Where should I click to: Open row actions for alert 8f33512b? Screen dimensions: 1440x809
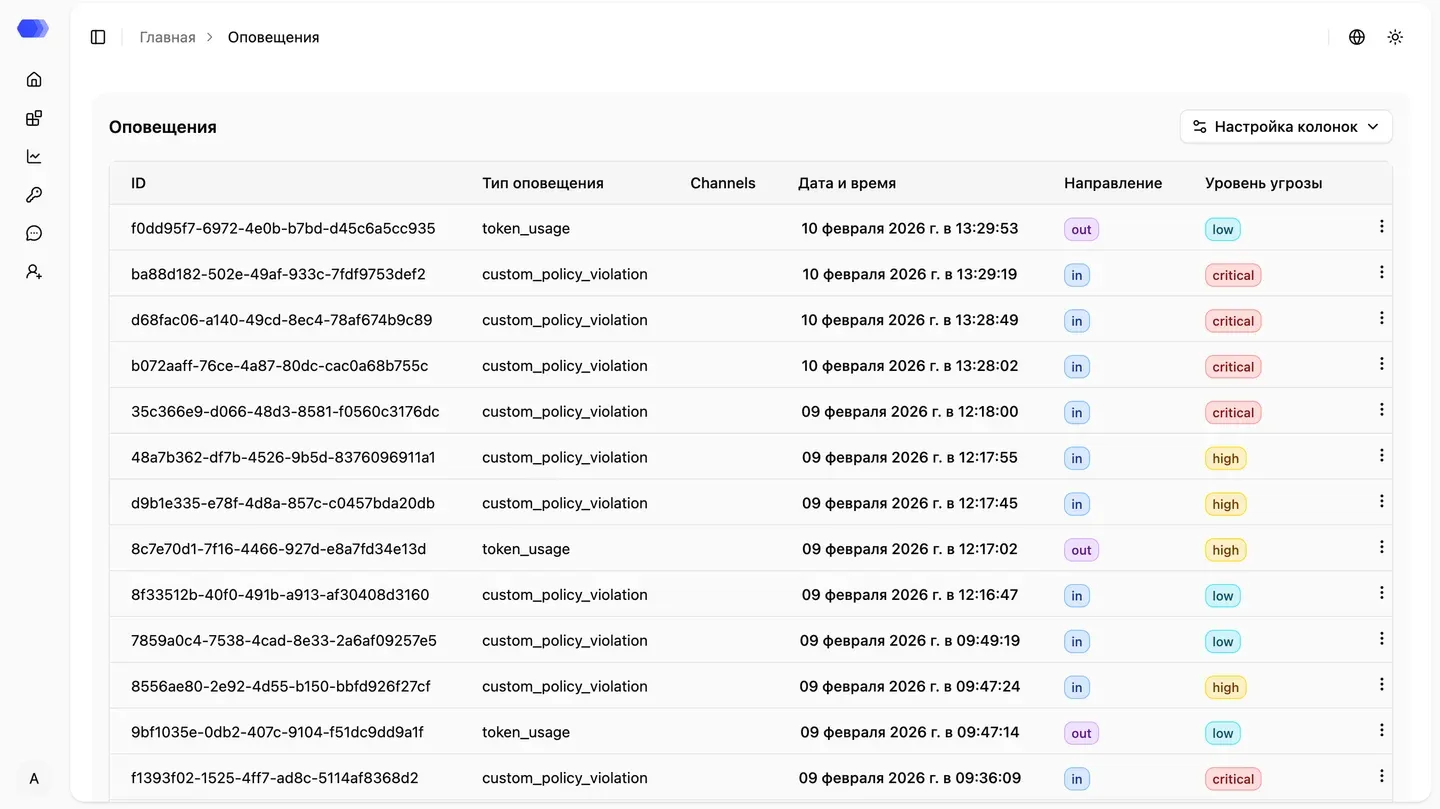(x=1382, y=593)
